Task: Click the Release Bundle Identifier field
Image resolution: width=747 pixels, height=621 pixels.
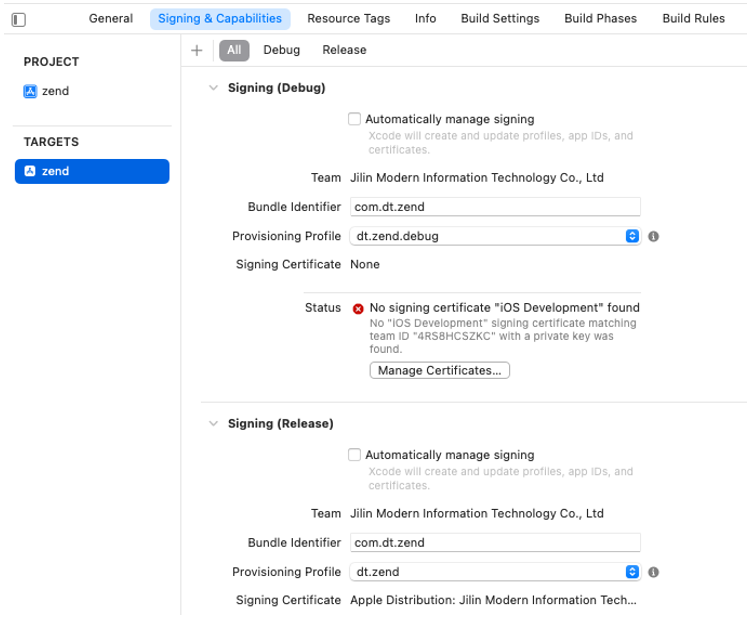Action: [x=494, y=543]
